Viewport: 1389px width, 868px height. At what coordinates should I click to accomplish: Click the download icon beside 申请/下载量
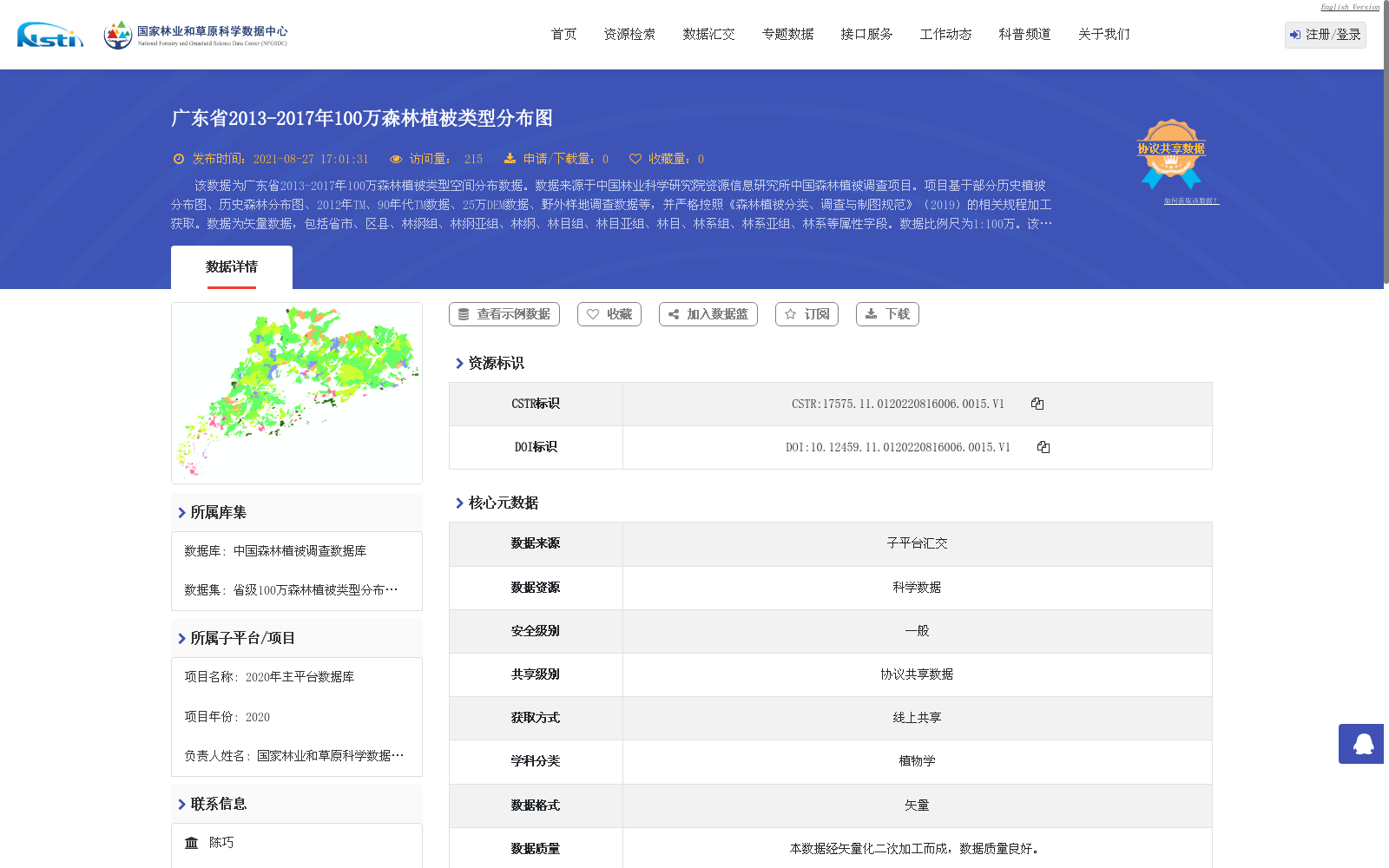click(510, 159)
